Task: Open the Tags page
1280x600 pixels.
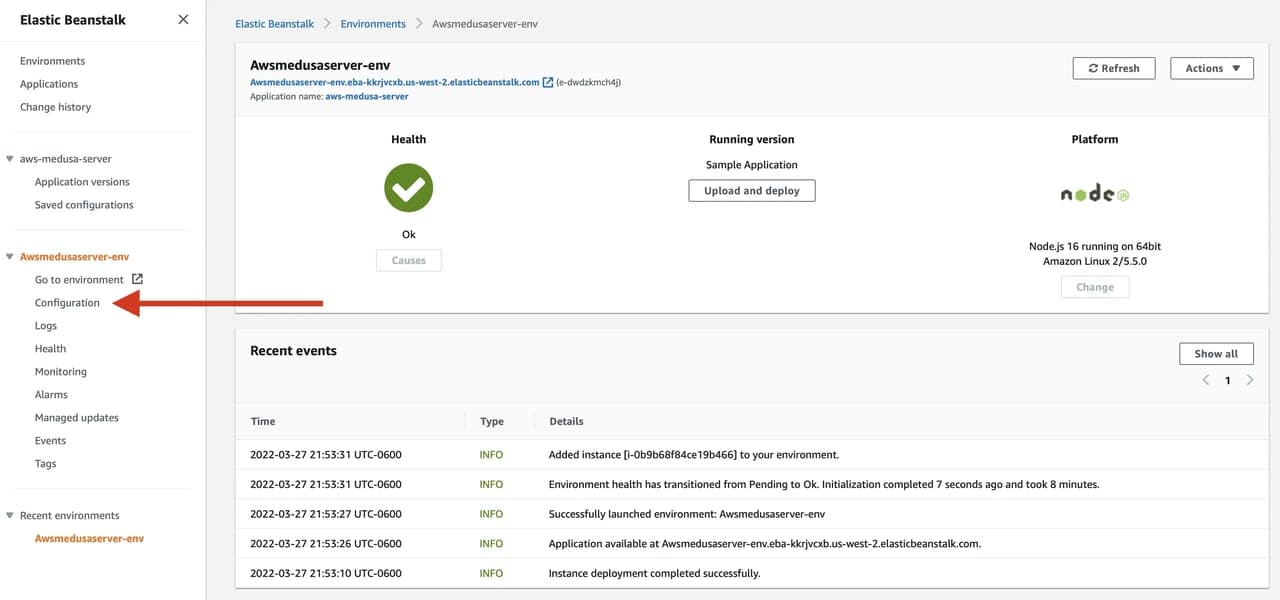Action: point(45,464)
